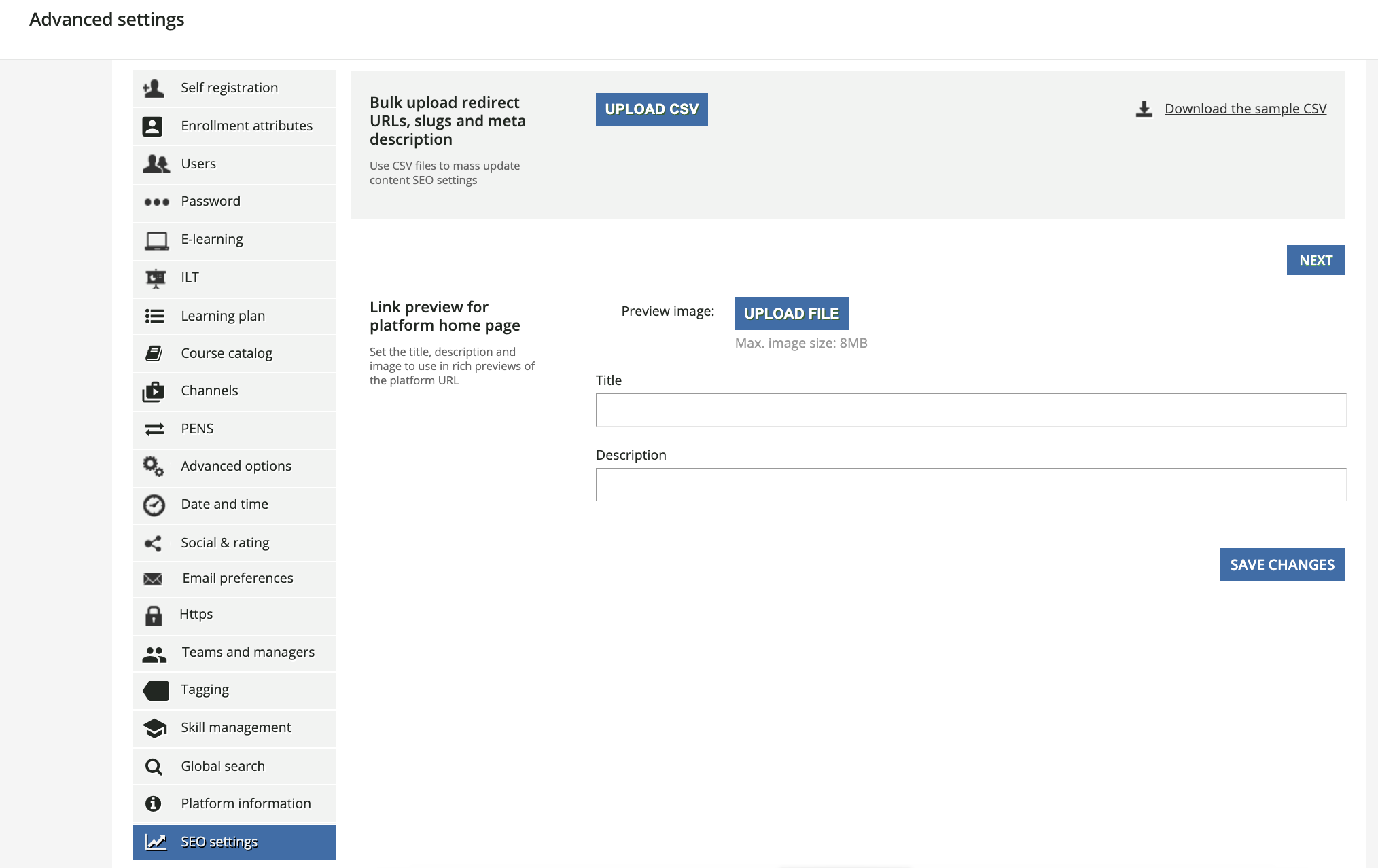
Task: Click the Https padlock icon
Action: coord(154,615)
